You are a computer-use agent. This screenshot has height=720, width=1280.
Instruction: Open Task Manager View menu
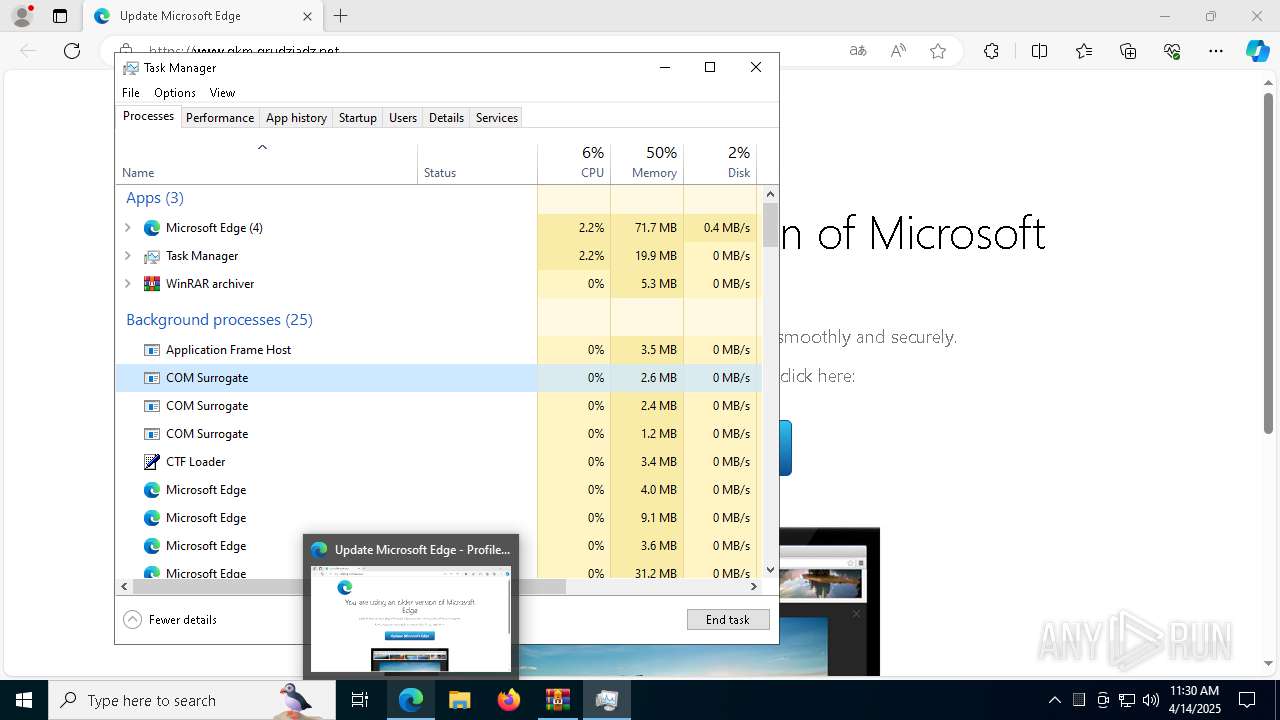coord(222,92)
